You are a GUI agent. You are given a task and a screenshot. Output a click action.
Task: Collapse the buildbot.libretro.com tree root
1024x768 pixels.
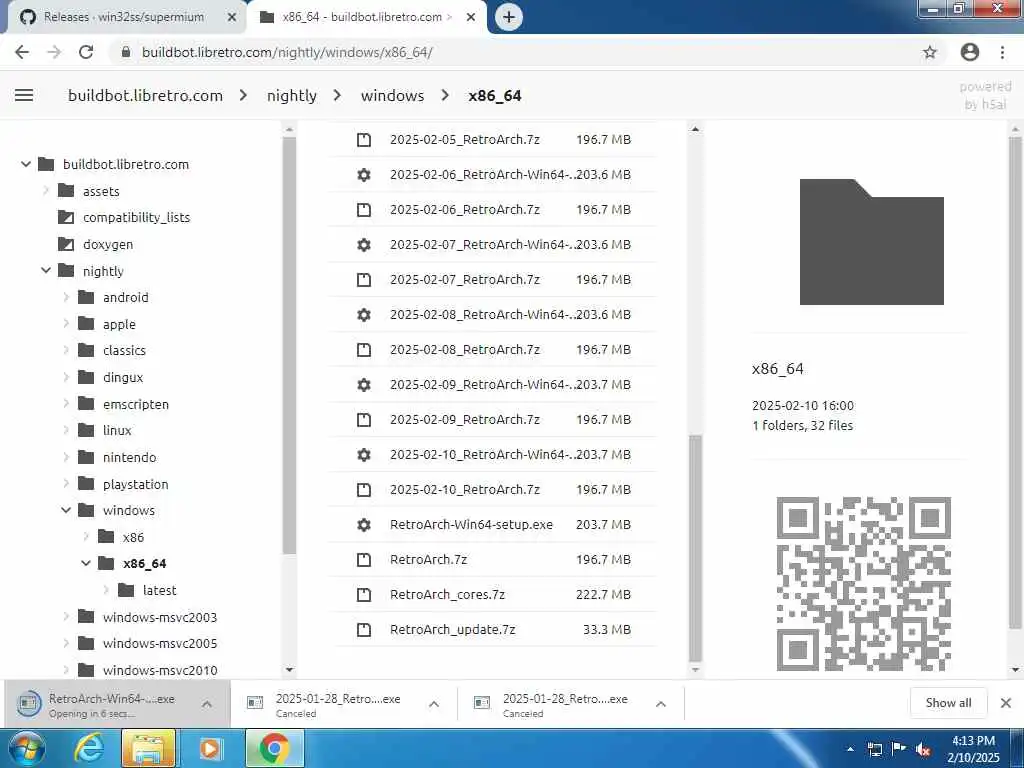point(25,164)
